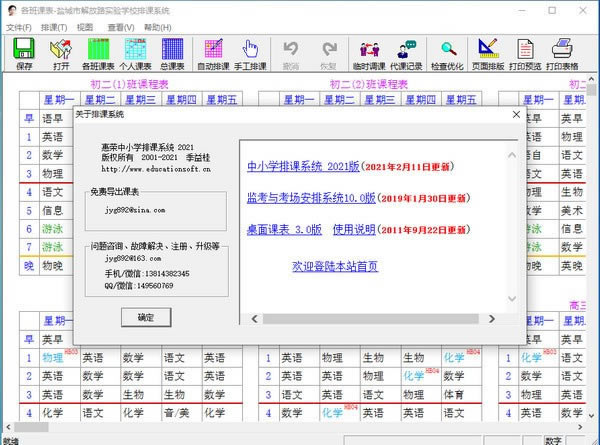Open the 各班课表 class timetable view
The width and height of the screenshot is (600, 445).
100,53
